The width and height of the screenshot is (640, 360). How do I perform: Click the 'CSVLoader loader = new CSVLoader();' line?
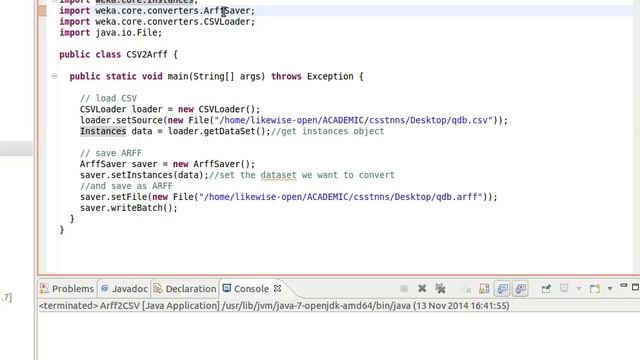(x=170, y=109)
